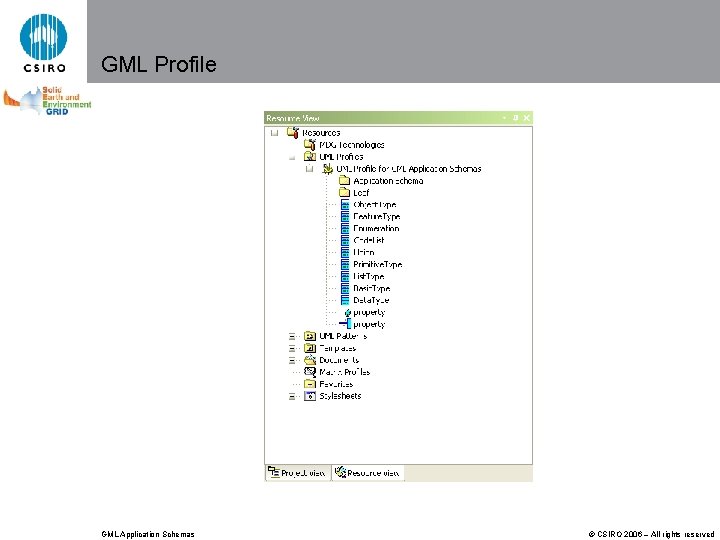720x540 pixels.
Task: Click the Documents open-folder icon
Action: pos(310,360)
